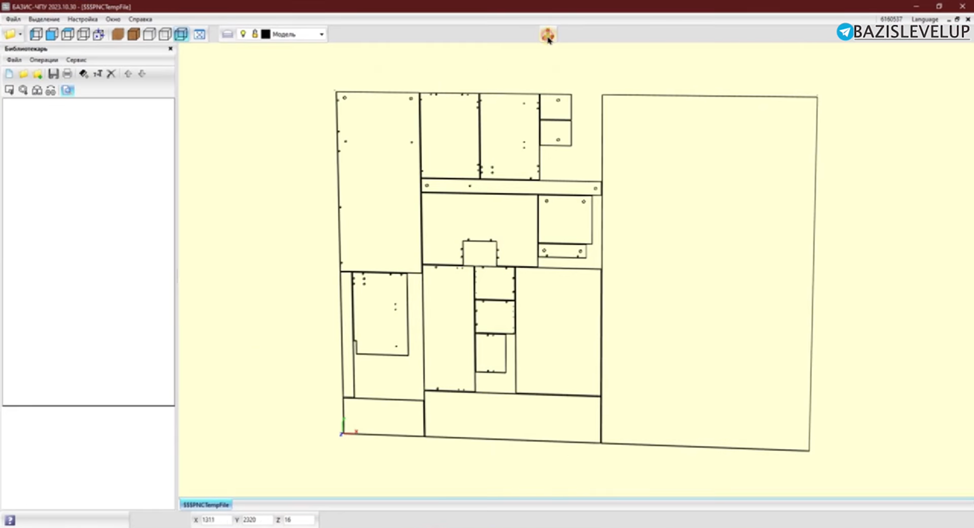The height and width of the screenshot is (528, 974).
Task: Open the Сервис menu in Библиотекарь
Action: [76, 60]
